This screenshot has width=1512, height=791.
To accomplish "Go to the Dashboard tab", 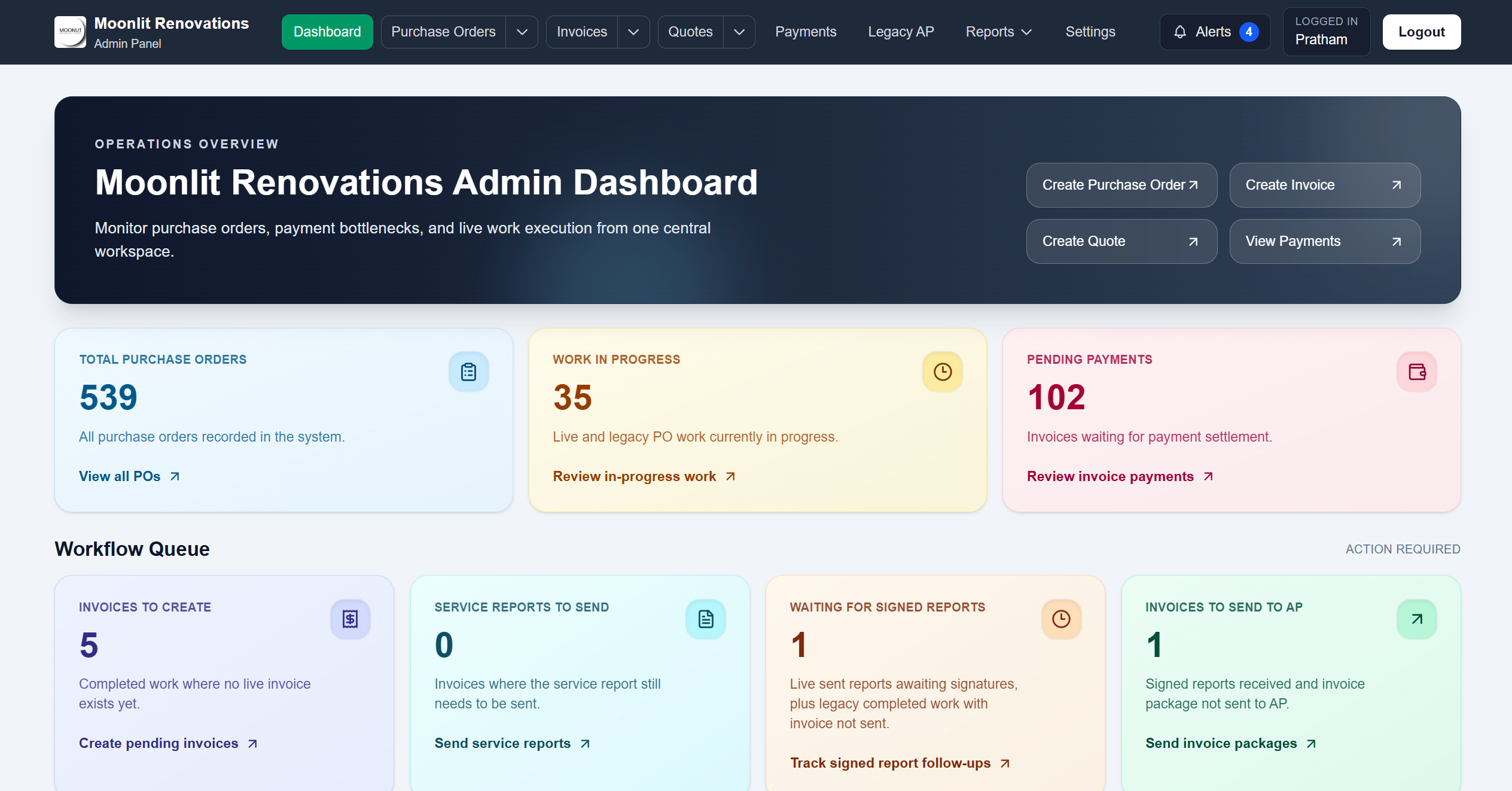I will coord(327,32).
